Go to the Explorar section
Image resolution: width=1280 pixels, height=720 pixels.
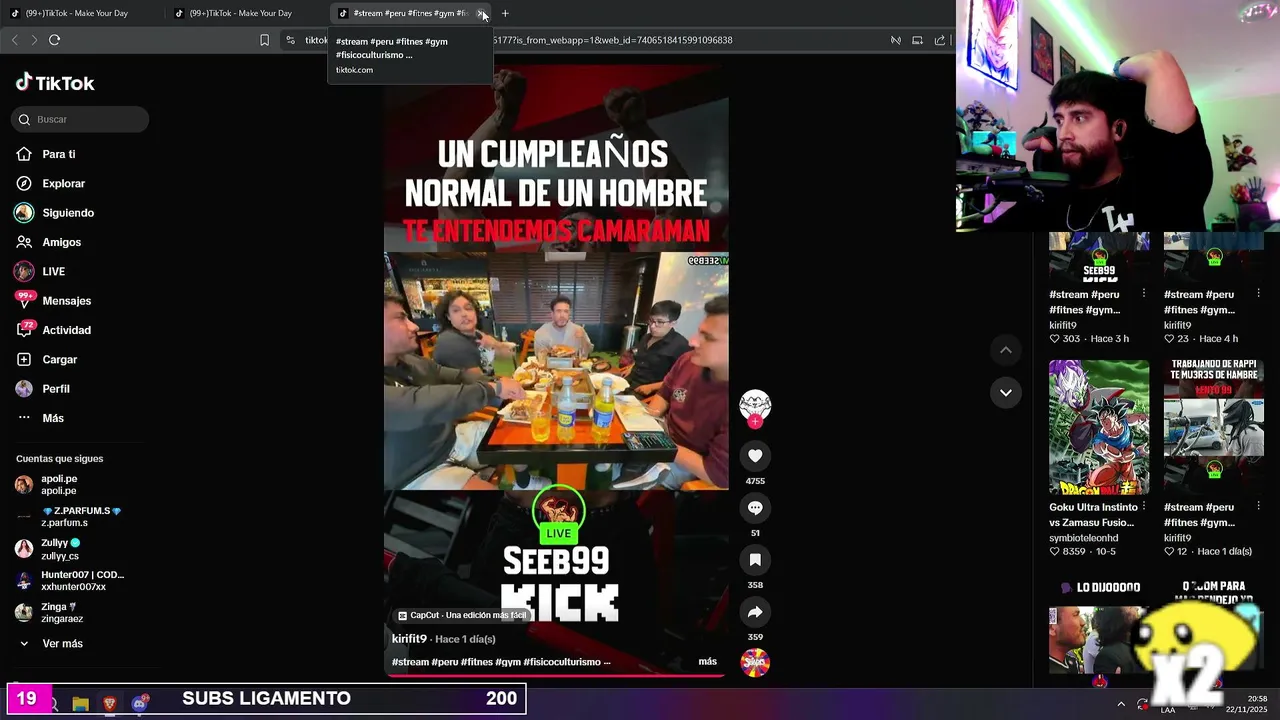coord(50,183)
